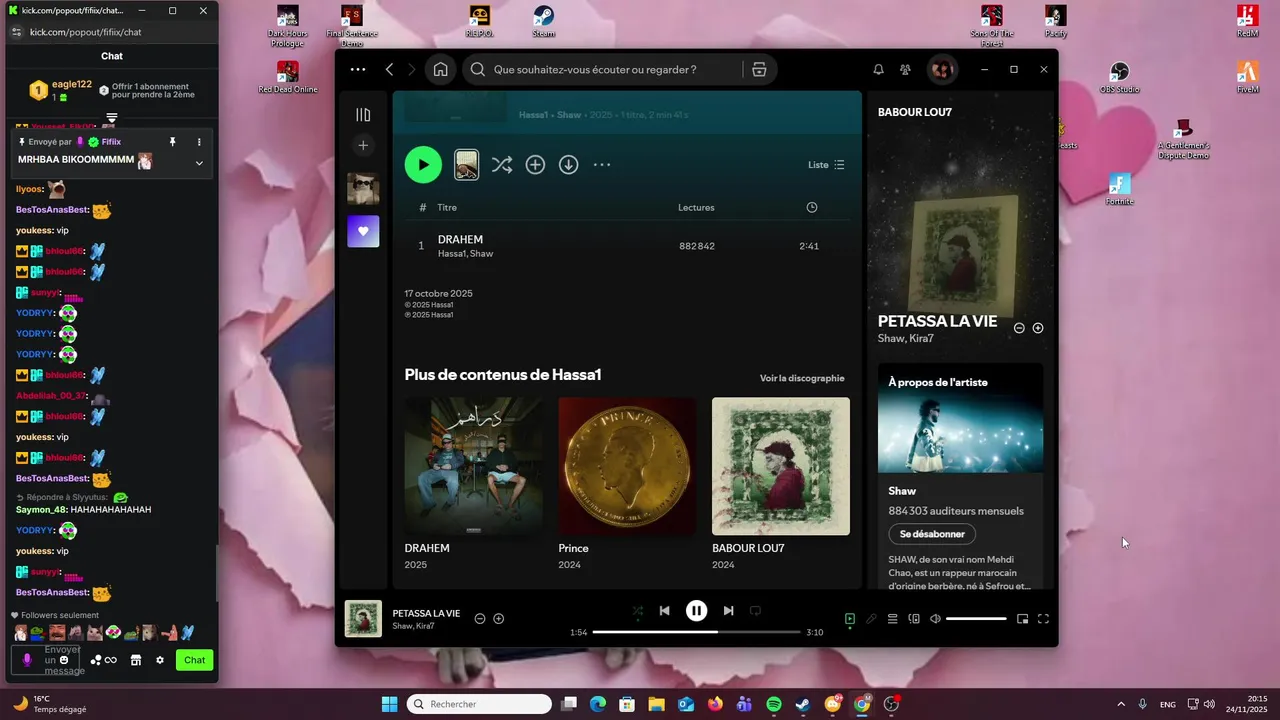Viewport: 1280px width, 720px height.
Task: Toggle album shuffle icon beside play button
Action: coord(501,165)
